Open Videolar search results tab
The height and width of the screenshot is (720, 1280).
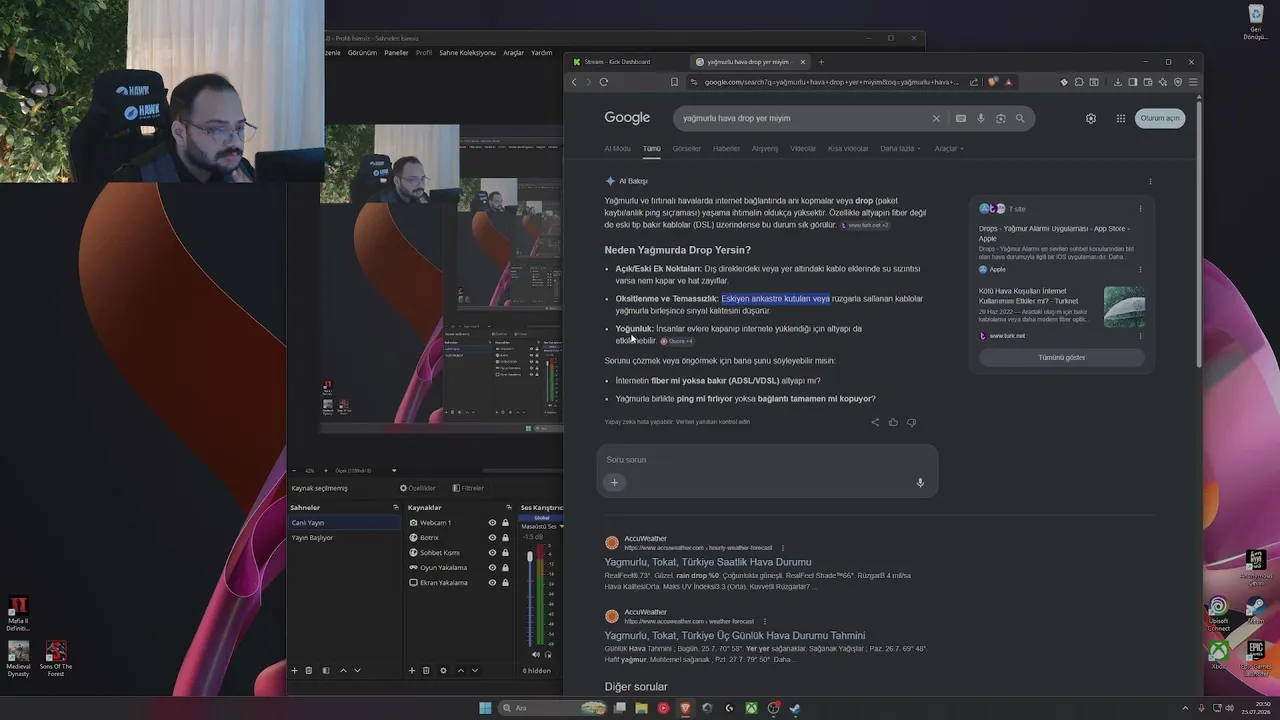[x=803, y=149]
